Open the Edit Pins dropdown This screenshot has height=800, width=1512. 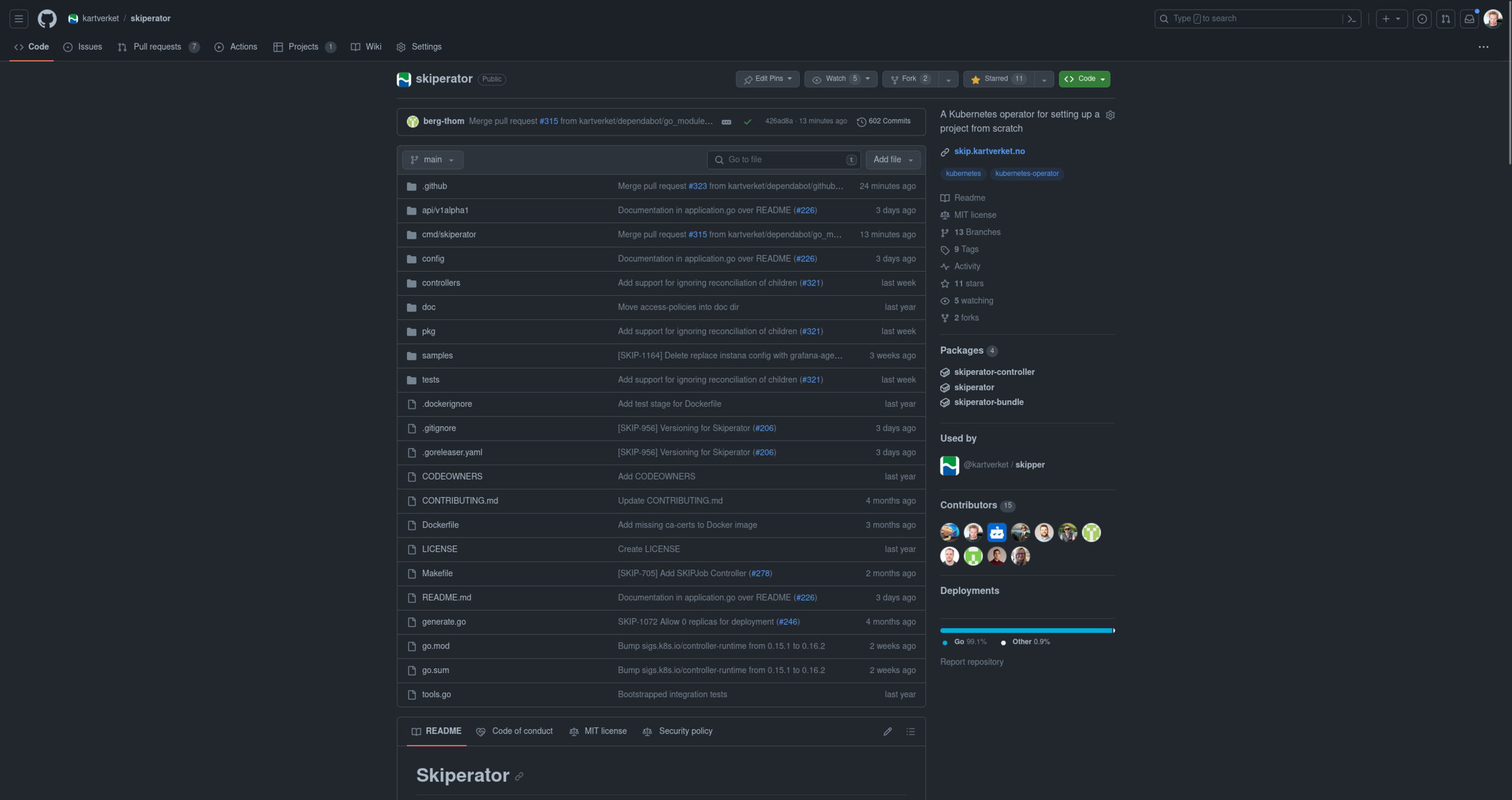767,79
